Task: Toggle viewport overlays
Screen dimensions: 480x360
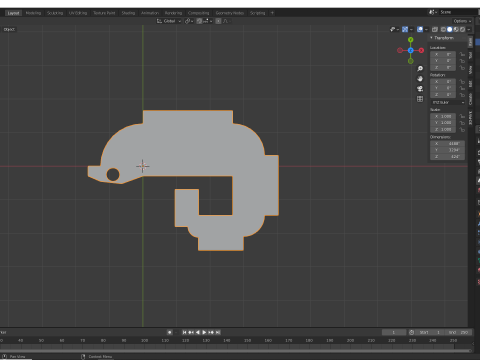Action: tap(420, 30)
